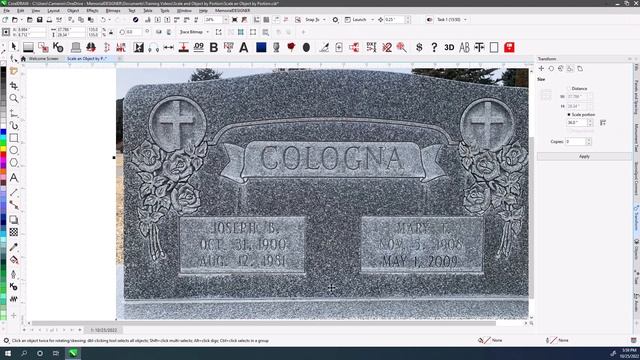640x360 pixels.
Task: Click the red magnifier search icon
Action: pyautogui.click(x=402, y=47)
